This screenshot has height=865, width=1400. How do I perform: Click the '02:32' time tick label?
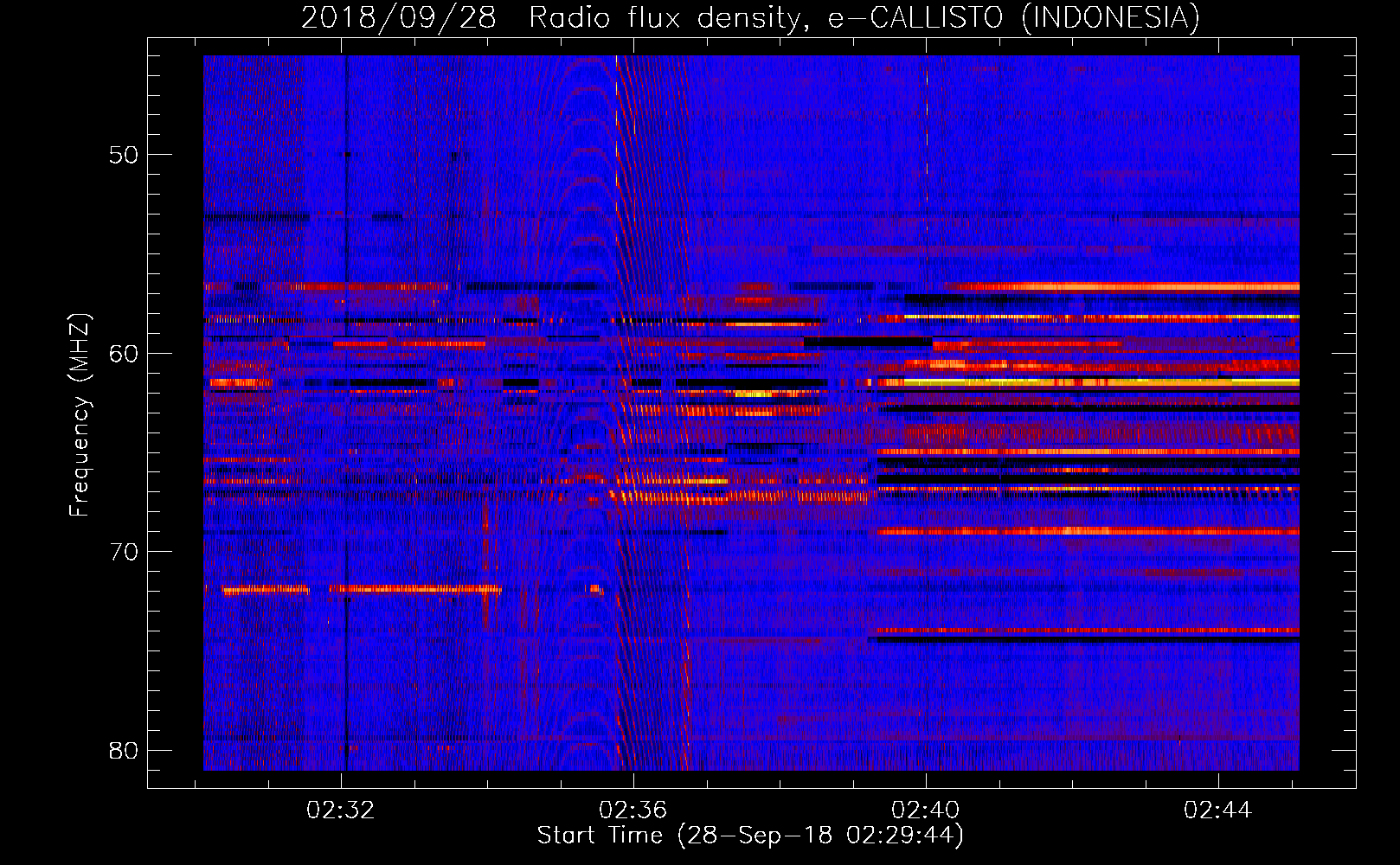pyautogui.click(x=341, y=811)
